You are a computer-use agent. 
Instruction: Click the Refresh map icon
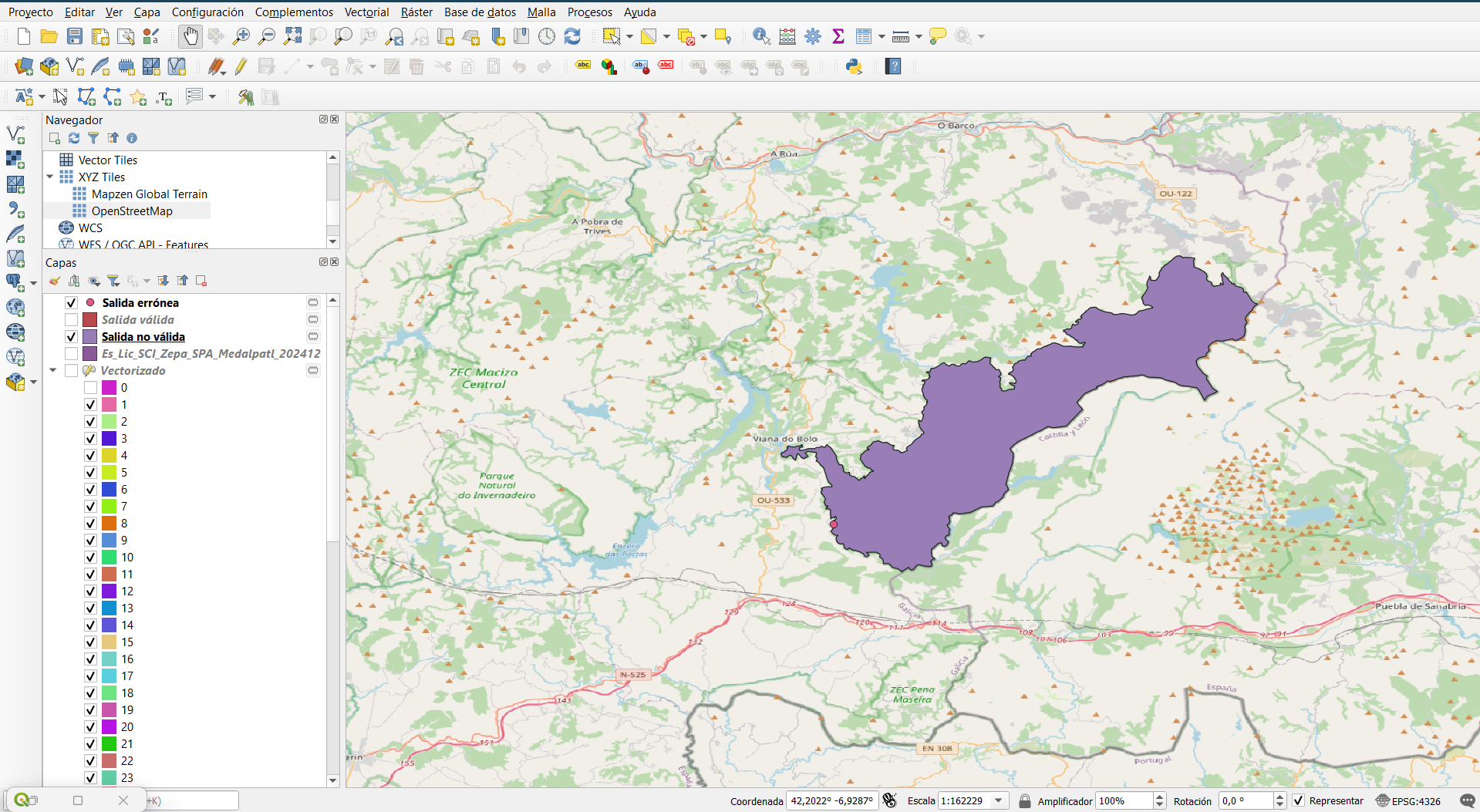(572, 36)
